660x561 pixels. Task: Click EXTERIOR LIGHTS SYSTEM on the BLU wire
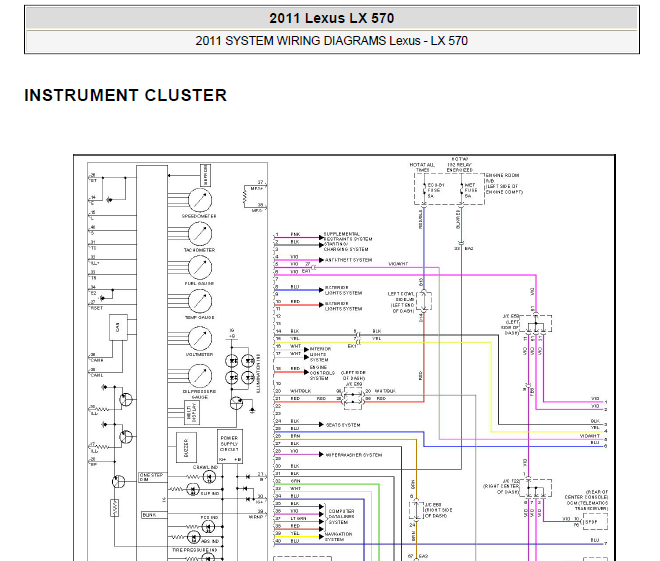343,290
